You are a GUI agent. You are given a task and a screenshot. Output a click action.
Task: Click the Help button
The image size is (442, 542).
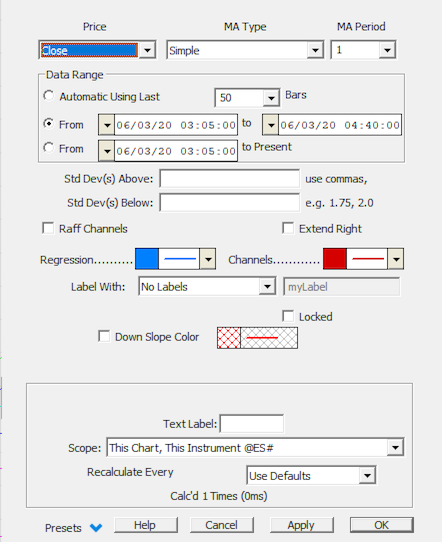click(x=146, y=525)
